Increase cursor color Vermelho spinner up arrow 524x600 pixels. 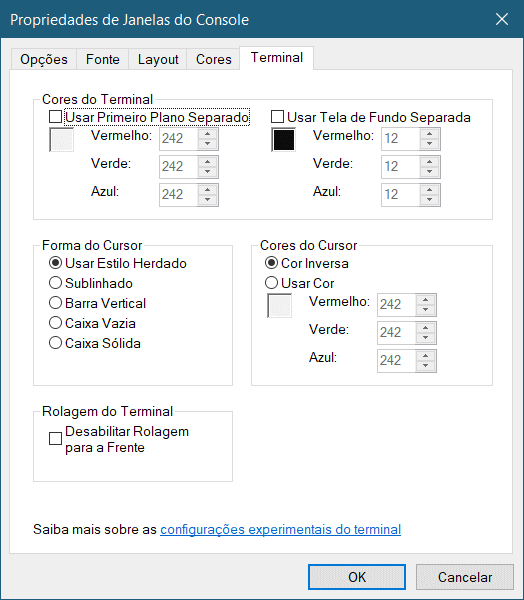pyautogui.click(x=425, y=300)
